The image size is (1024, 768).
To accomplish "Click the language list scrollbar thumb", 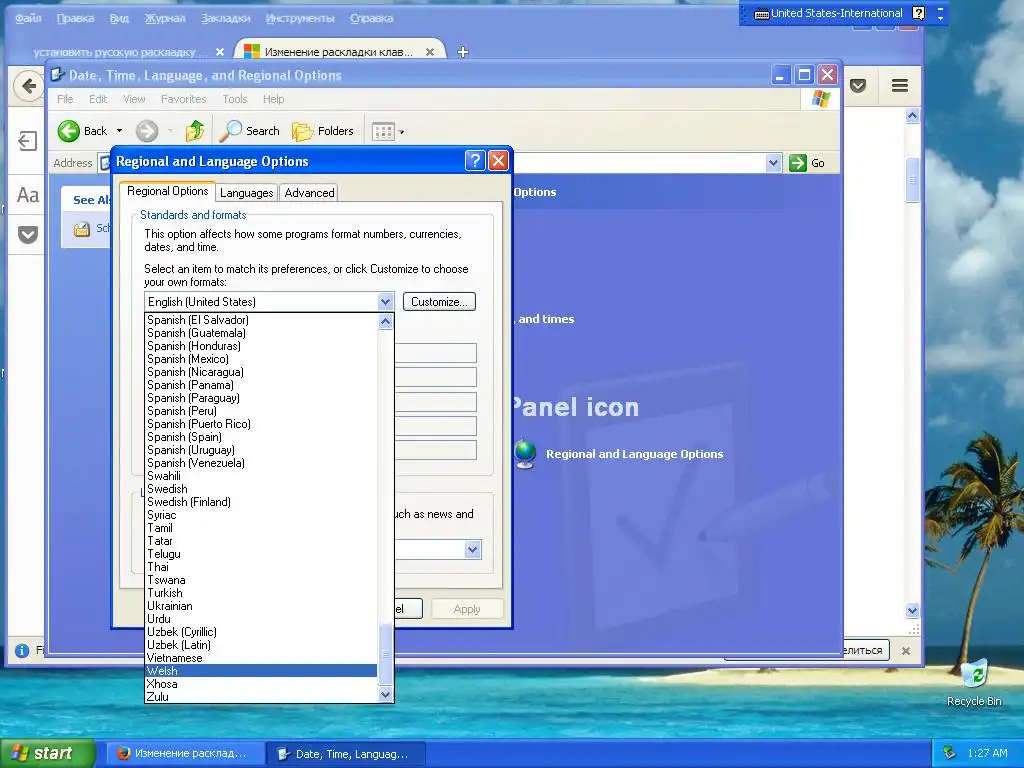I will (x=385, y=654).
